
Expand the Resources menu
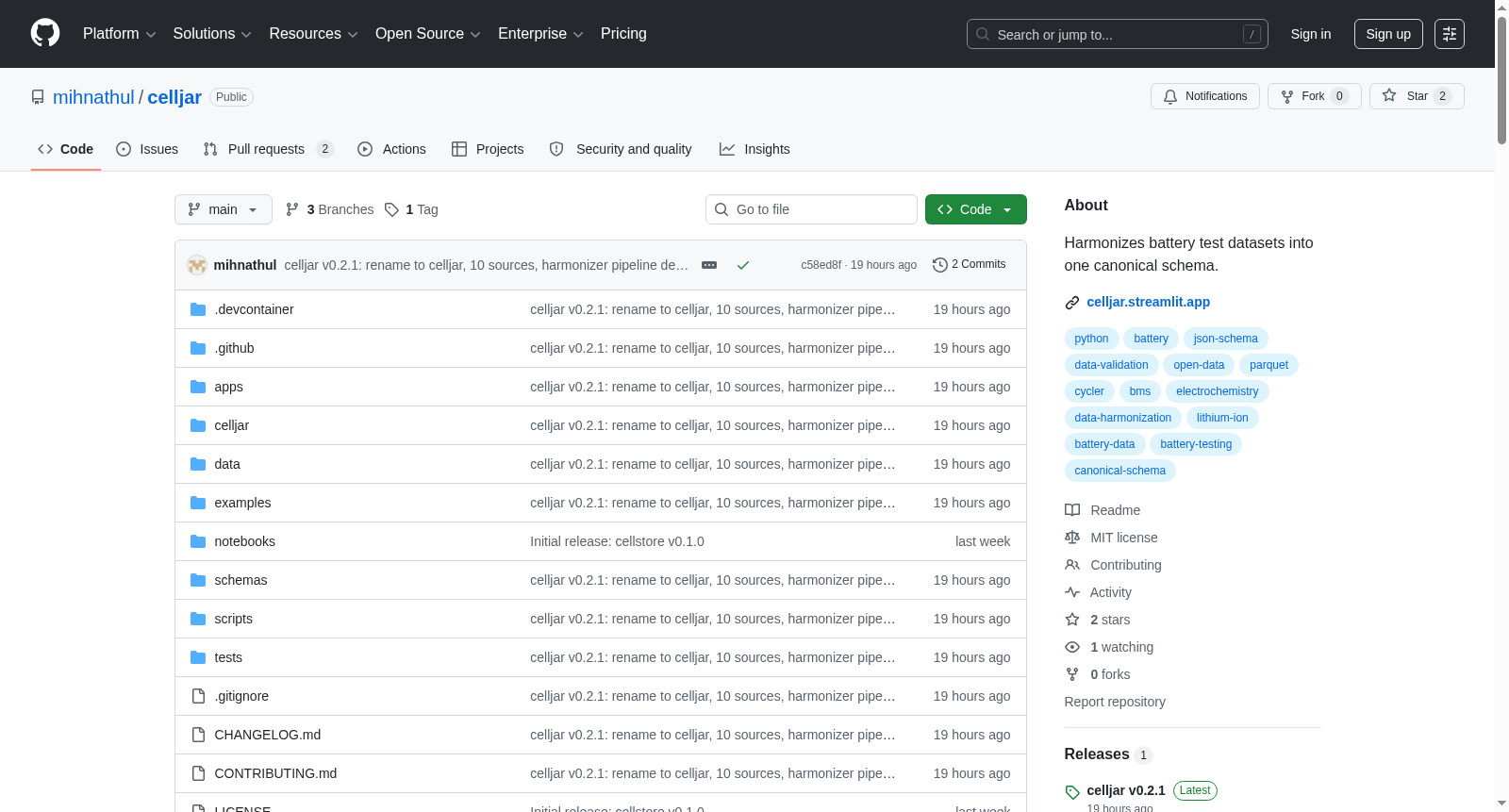[313, 34]
